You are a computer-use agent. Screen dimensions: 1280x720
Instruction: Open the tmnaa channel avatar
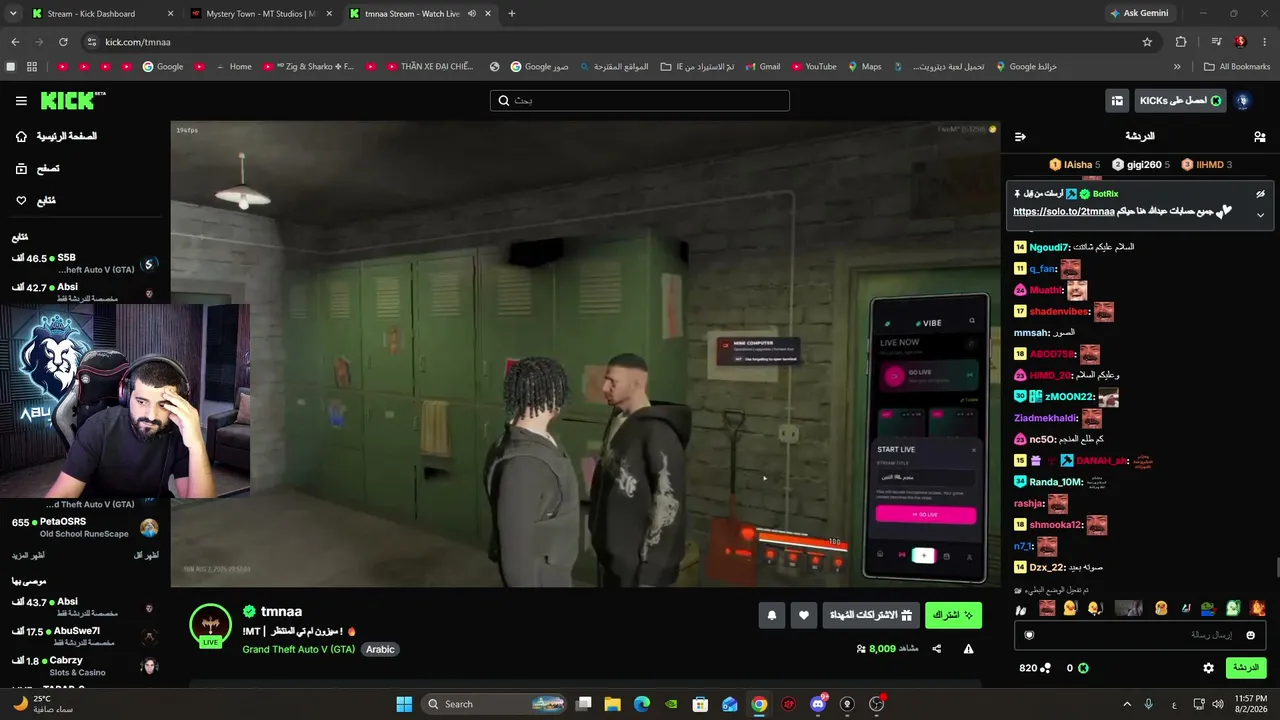point(210,625)
